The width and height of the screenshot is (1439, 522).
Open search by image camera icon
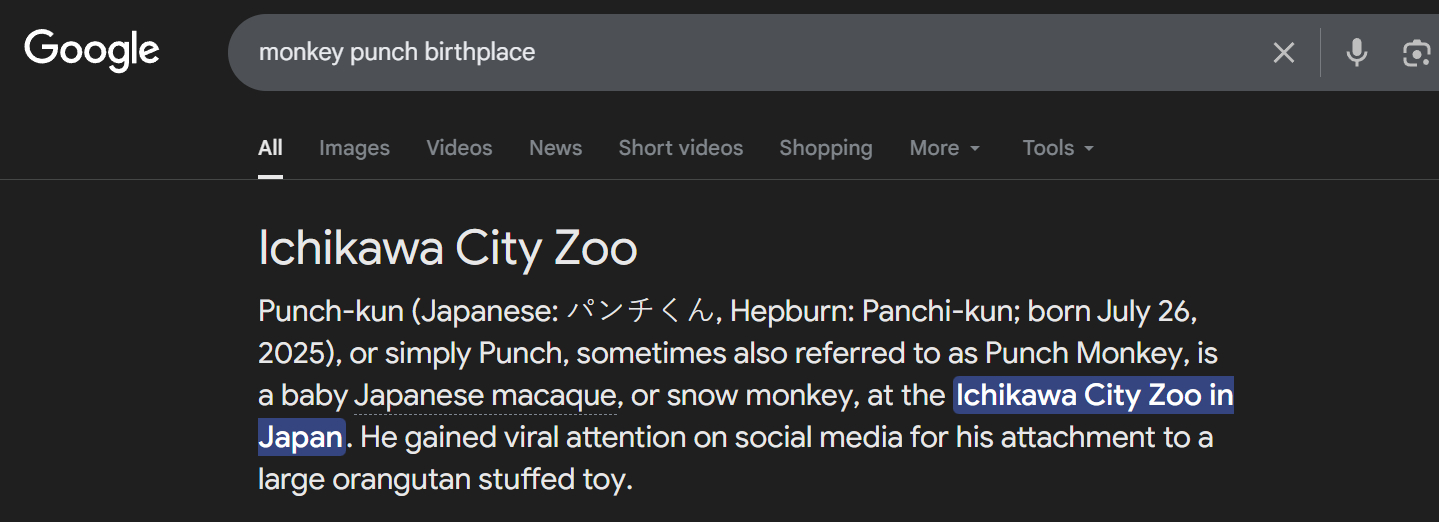[x=1417, y=53]
